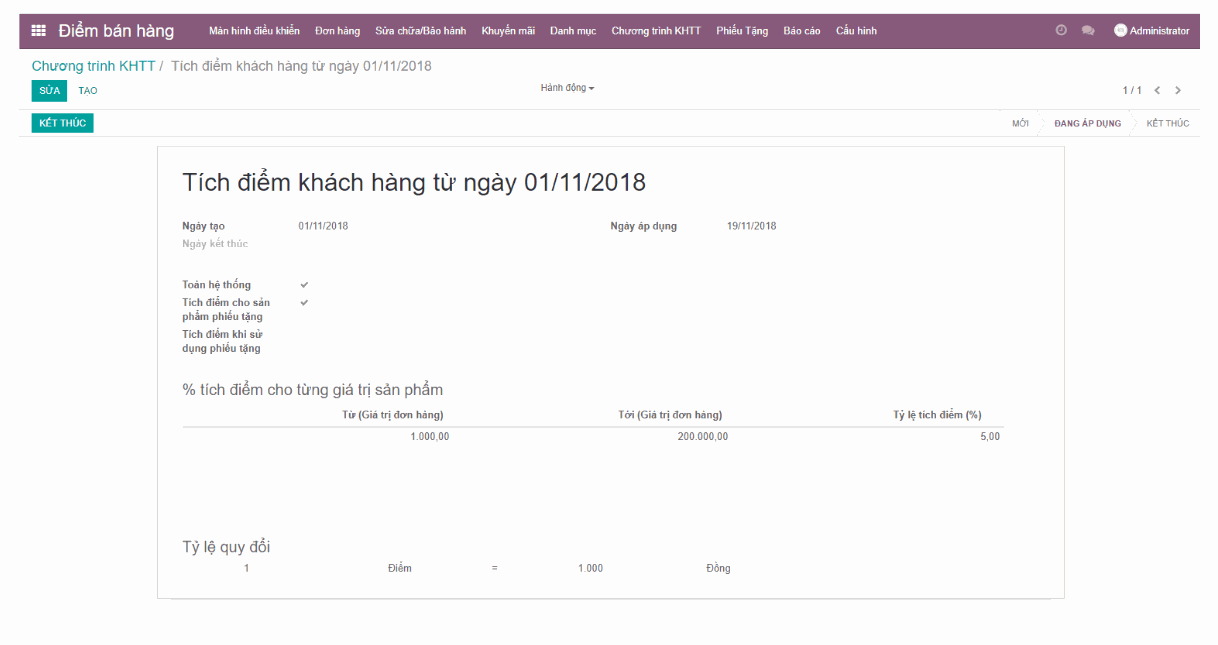Viewport: 1218px width, 645px height.
Task: Open the apps grid icon
Action: pos(38,30)
